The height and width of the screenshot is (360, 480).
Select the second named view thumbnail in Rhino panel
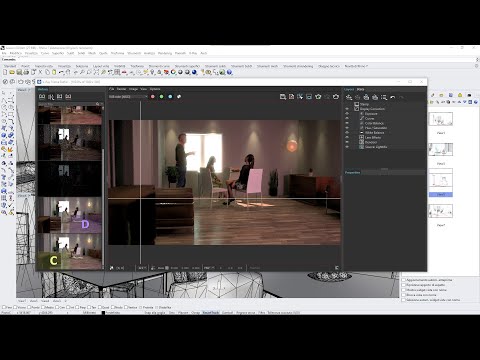441,149
